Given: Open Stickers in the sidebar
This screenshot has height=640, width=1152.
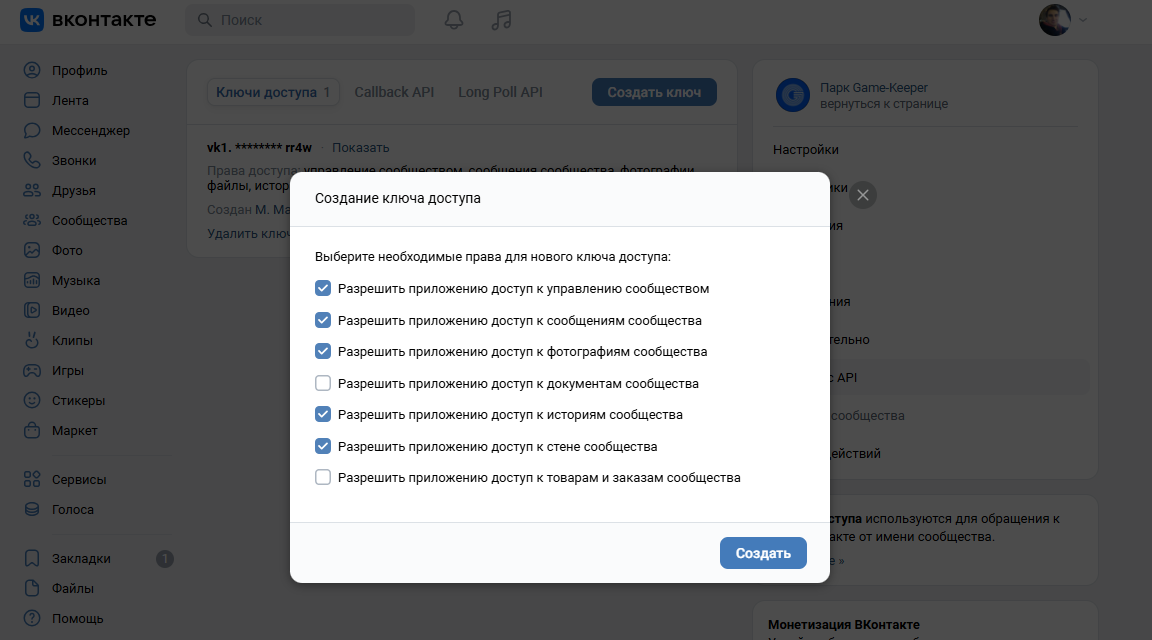Looking at the screenshot, I should click(x=78, y=401).
